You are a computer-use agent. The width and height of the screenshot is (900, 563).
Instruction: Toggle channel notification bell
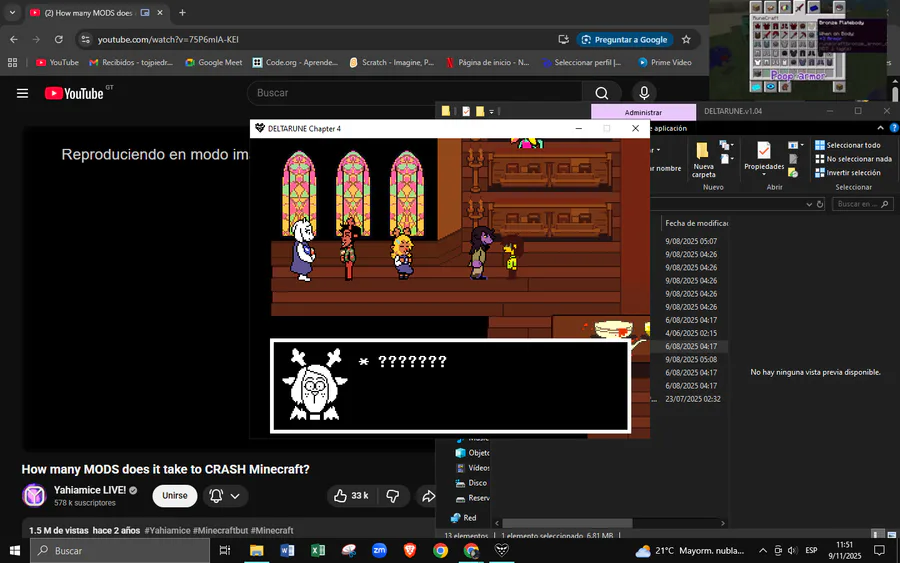coord(216,496)
